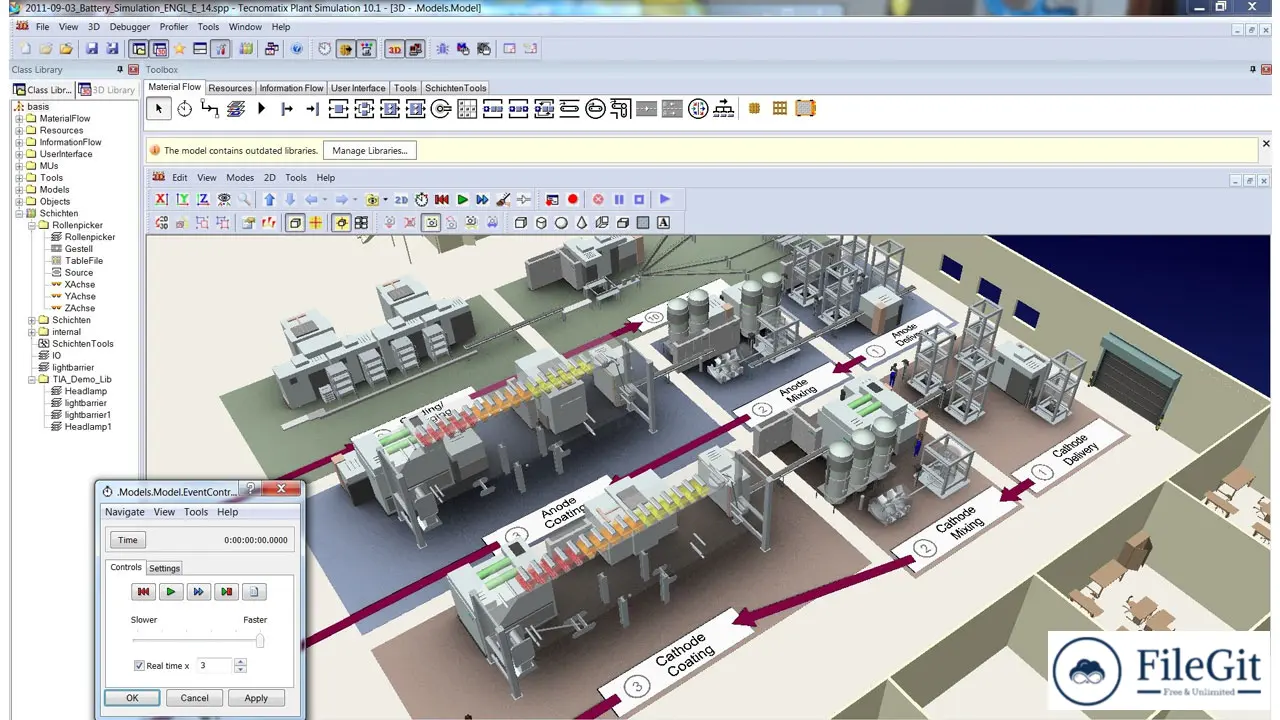This screenshot has width=1280, height=720.
Task: Click Apply in EventController dialog
Action: pos(256,698)
